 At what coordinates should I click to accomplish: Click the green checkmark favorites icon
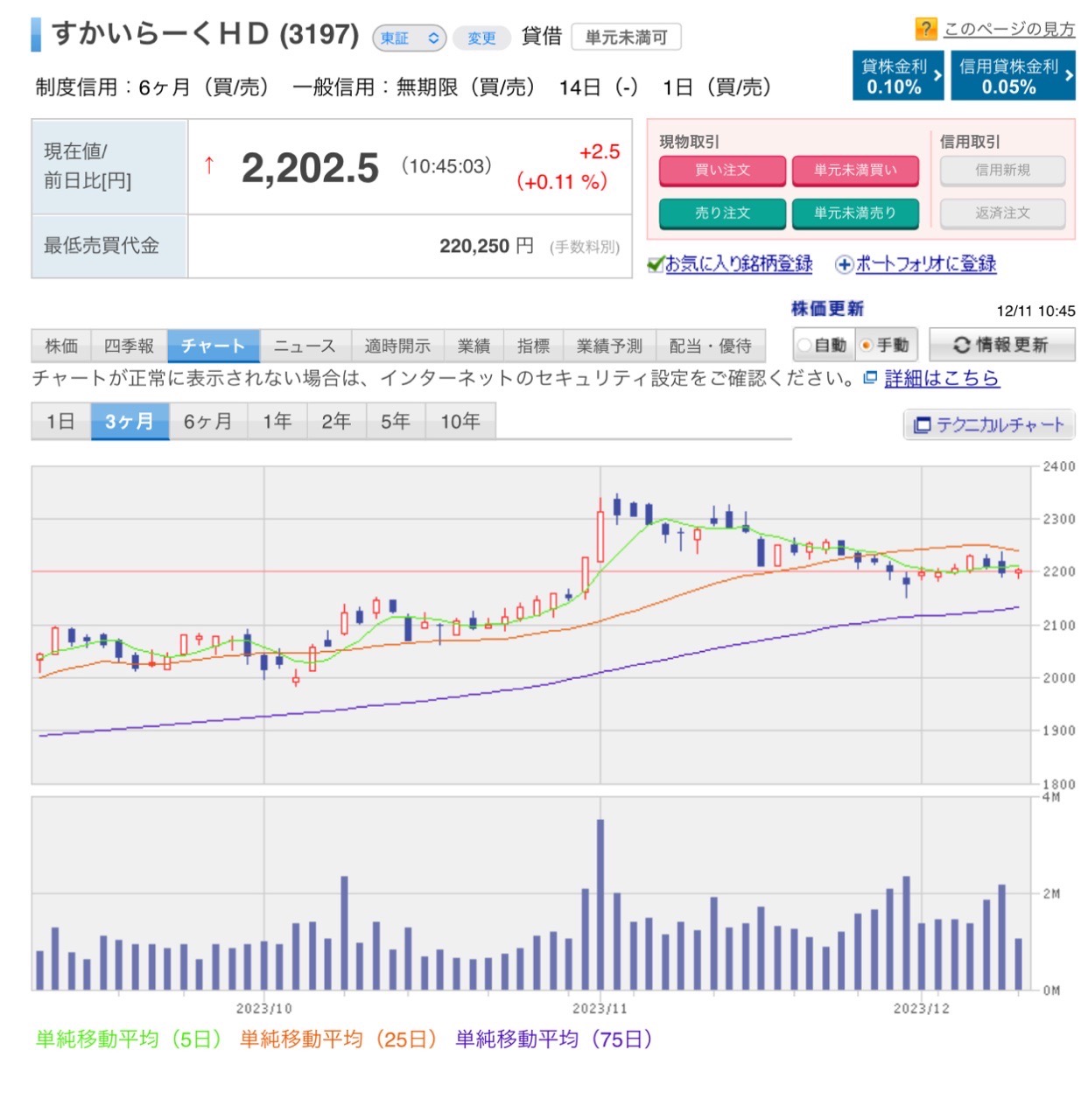coord(656,263)
